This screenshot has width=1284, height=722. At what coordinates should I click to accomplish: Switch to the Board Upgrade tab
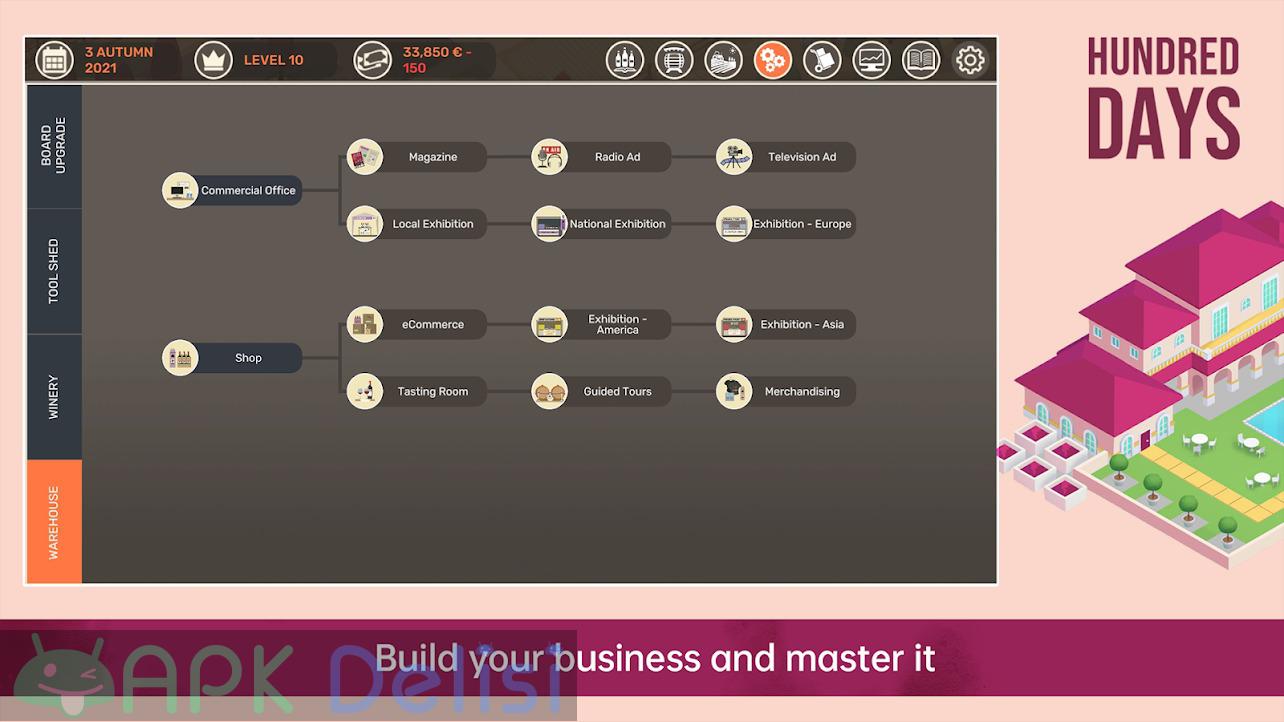click(x=54, y=146)
